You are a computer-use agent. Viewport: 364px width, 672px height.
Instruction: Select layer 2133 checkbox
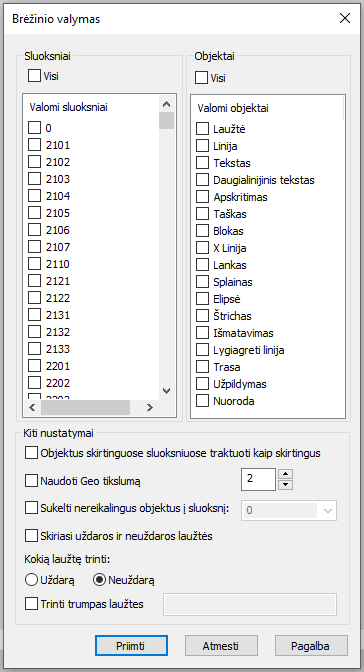tap(34, 349)
